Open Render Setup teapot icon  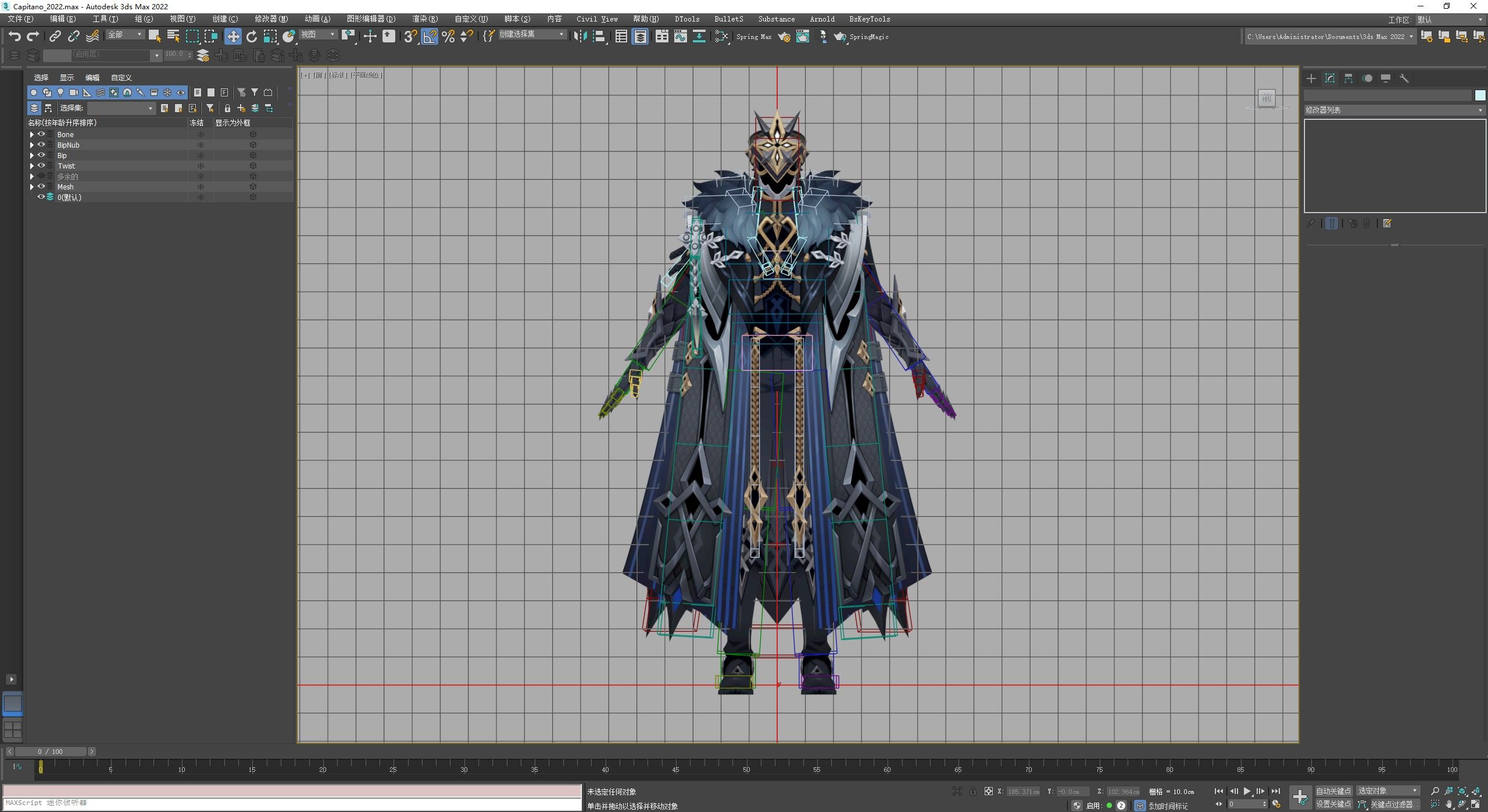pyautogui.click(x=784, y=37)
